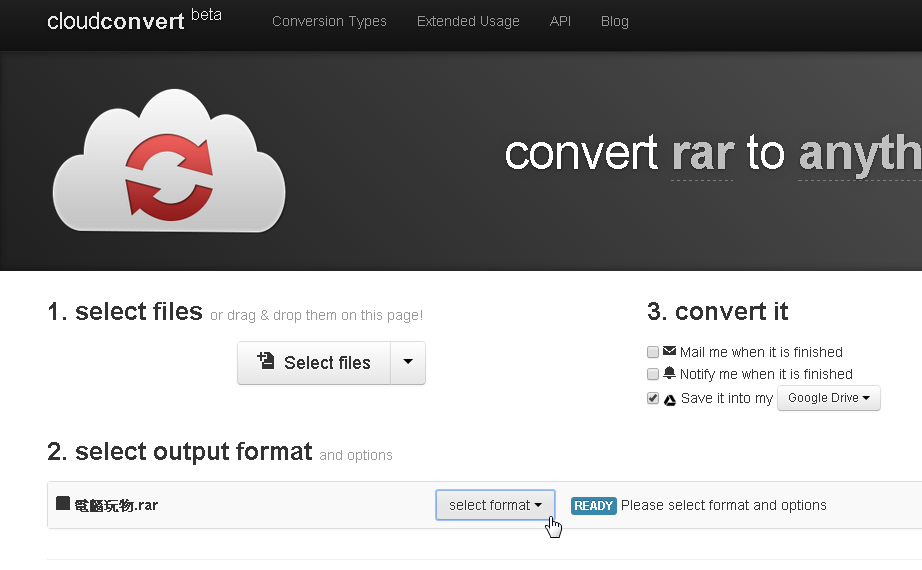Open the select format dropdown

click(x=495, y=505)
